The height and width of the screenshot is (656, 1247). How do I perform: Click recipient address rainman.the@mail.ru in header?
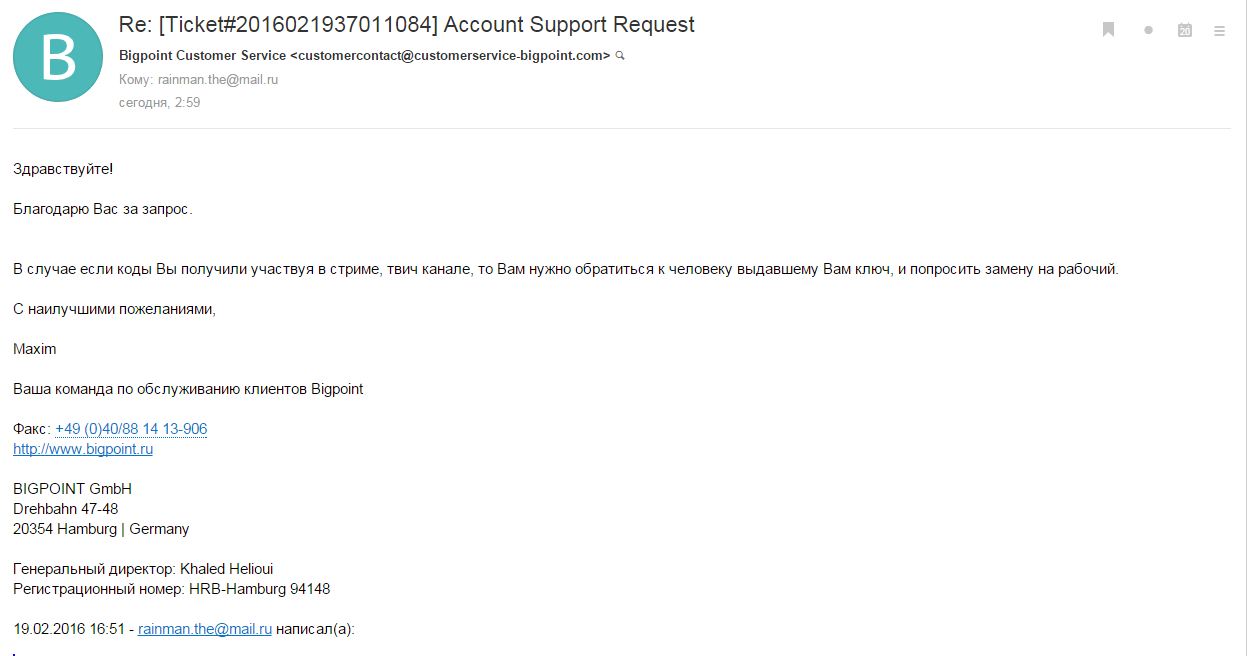(218, 79)
